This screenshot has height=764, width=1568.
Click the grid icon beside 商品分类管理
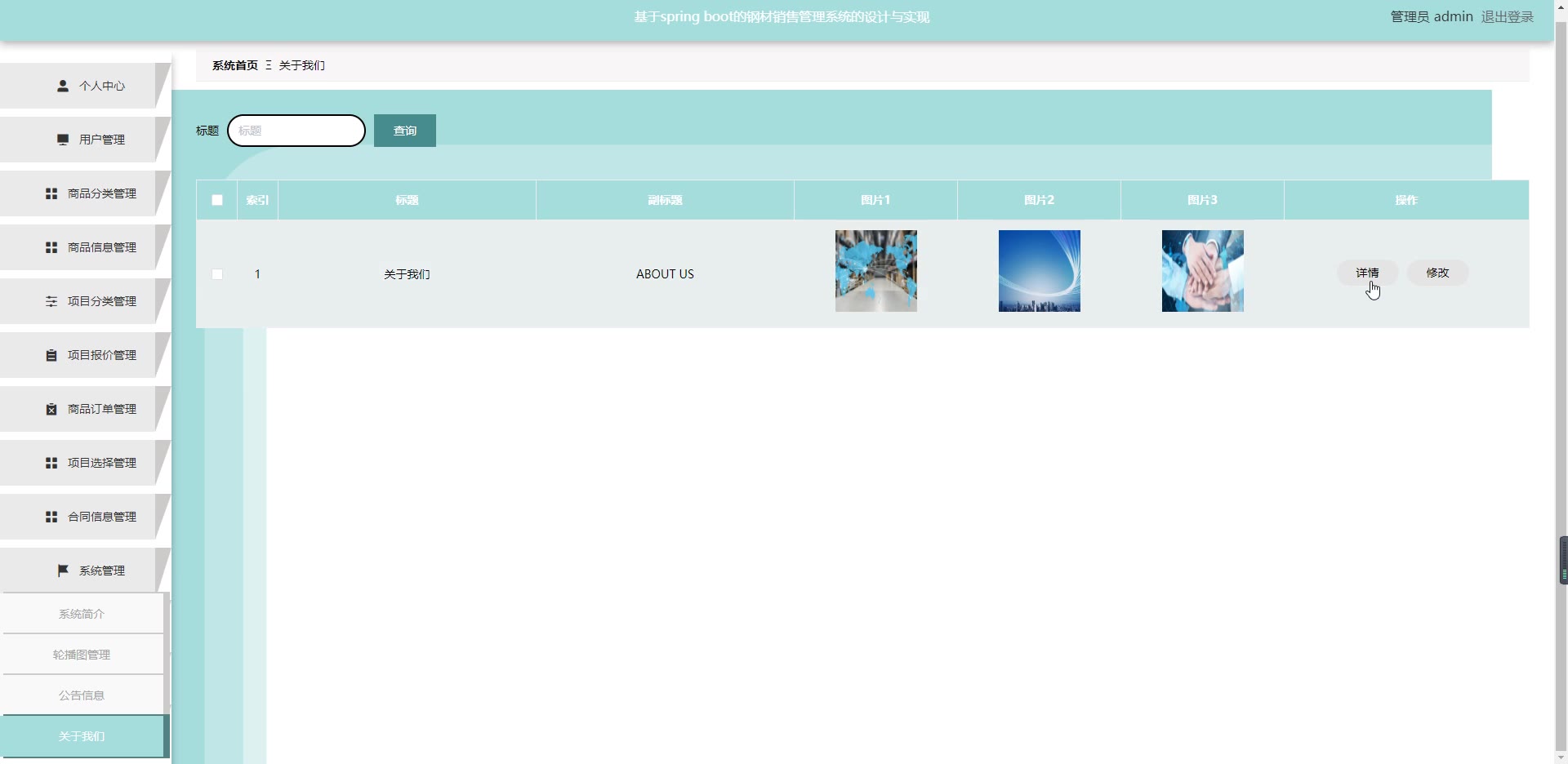tap(51, 193)
